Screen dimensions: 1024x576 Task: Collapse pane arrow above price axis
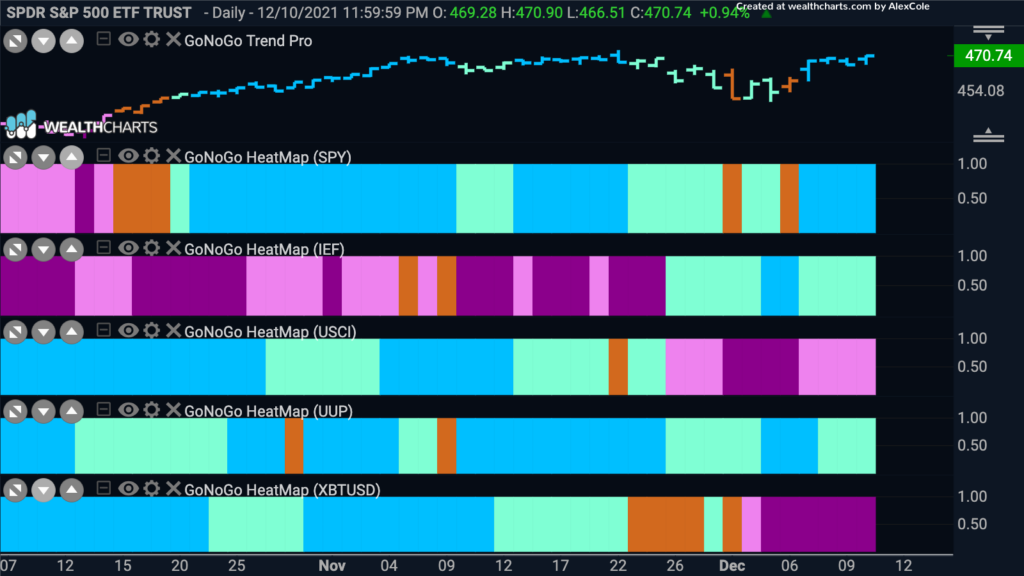click(x=988, y=33)
